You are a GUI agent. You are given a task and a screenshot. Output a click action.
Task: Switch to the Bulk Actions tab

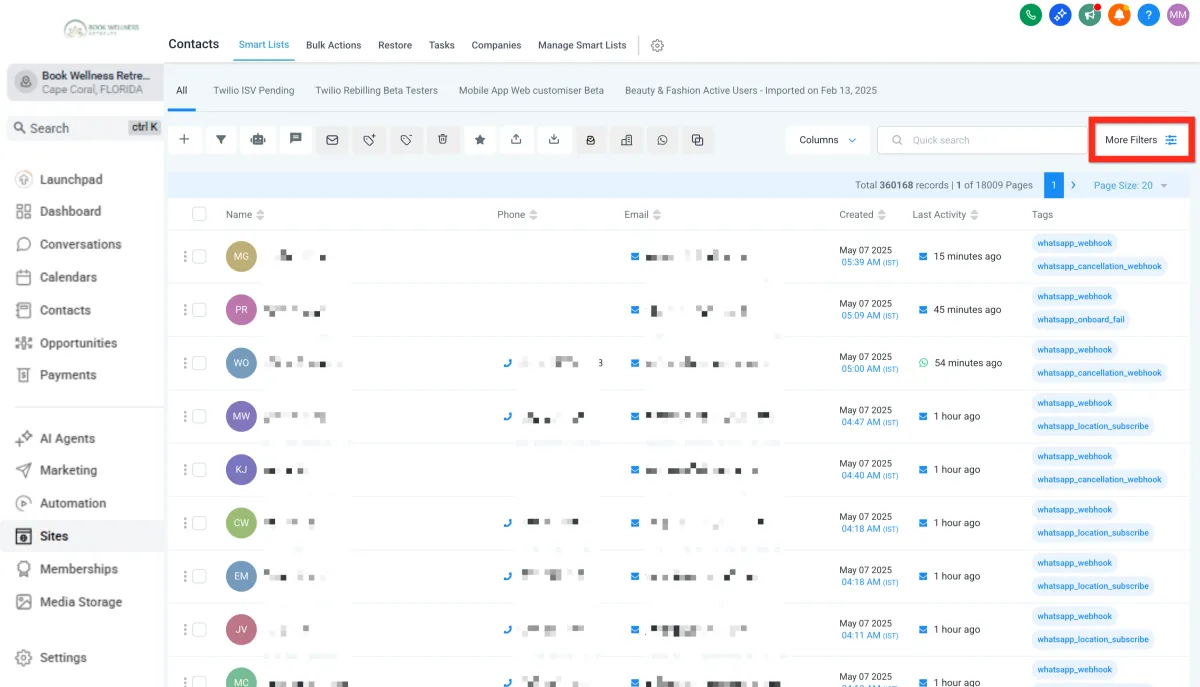coord(333,45)
